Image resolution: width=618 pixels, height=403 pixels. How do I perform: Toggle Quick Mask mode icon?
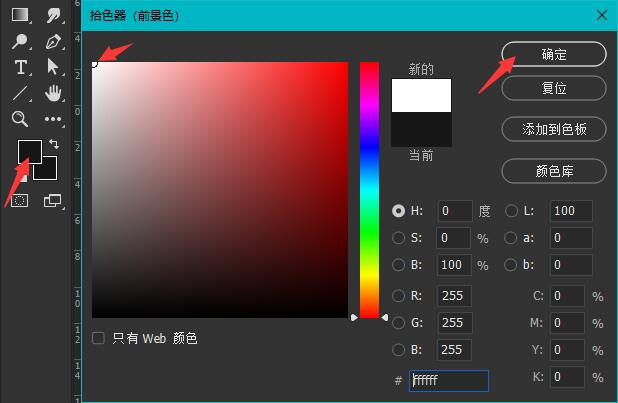19,201
